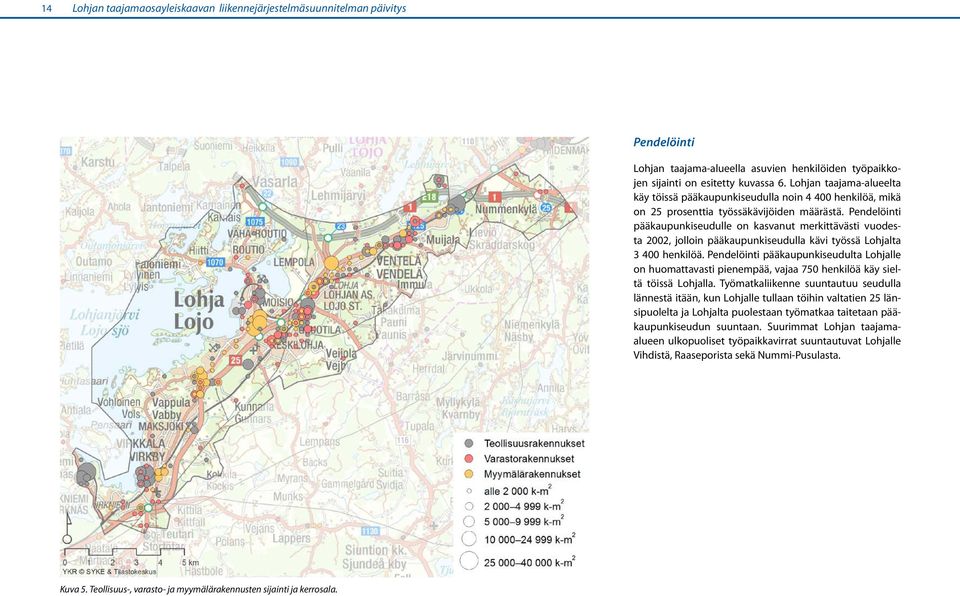Click the map scale bar
960x596 pixels.
tap(124, 553)
